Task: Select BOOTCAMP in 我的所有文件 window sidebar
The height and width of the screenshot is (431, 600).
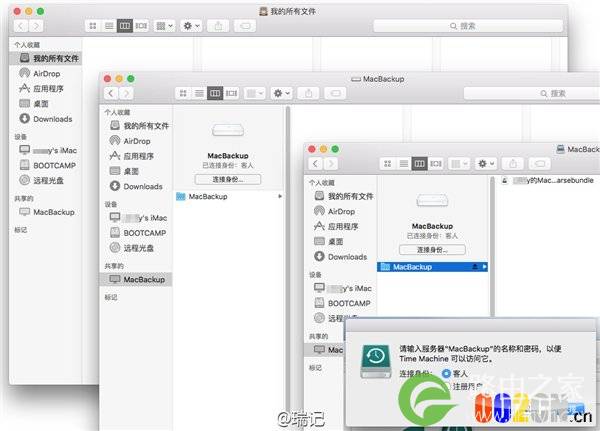Action: point(47,165)
